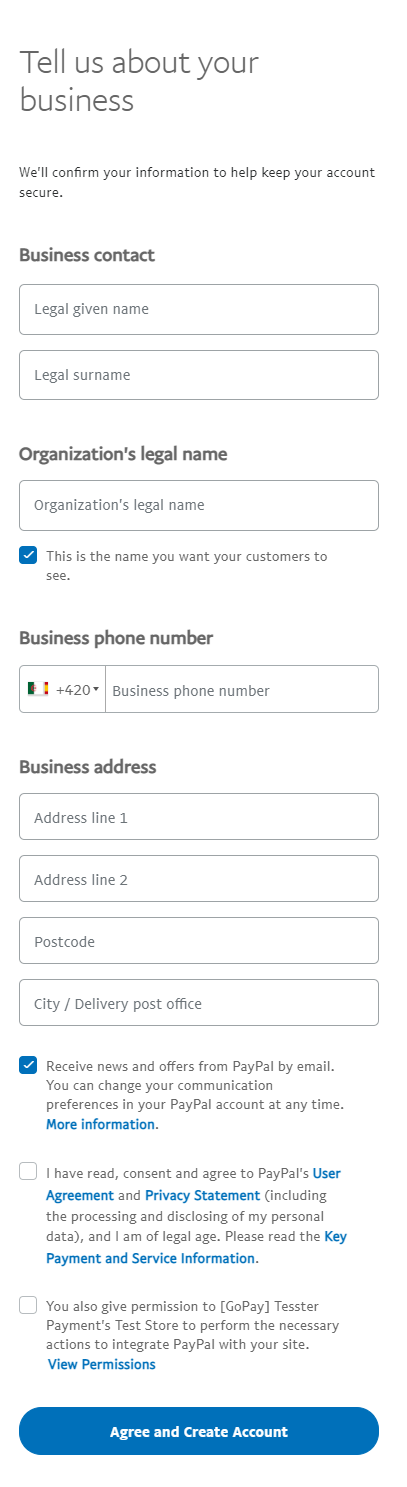Check the GoPay permission checkbox
This screenshot has height=1487, width=407.
(x=28, y=1305)
